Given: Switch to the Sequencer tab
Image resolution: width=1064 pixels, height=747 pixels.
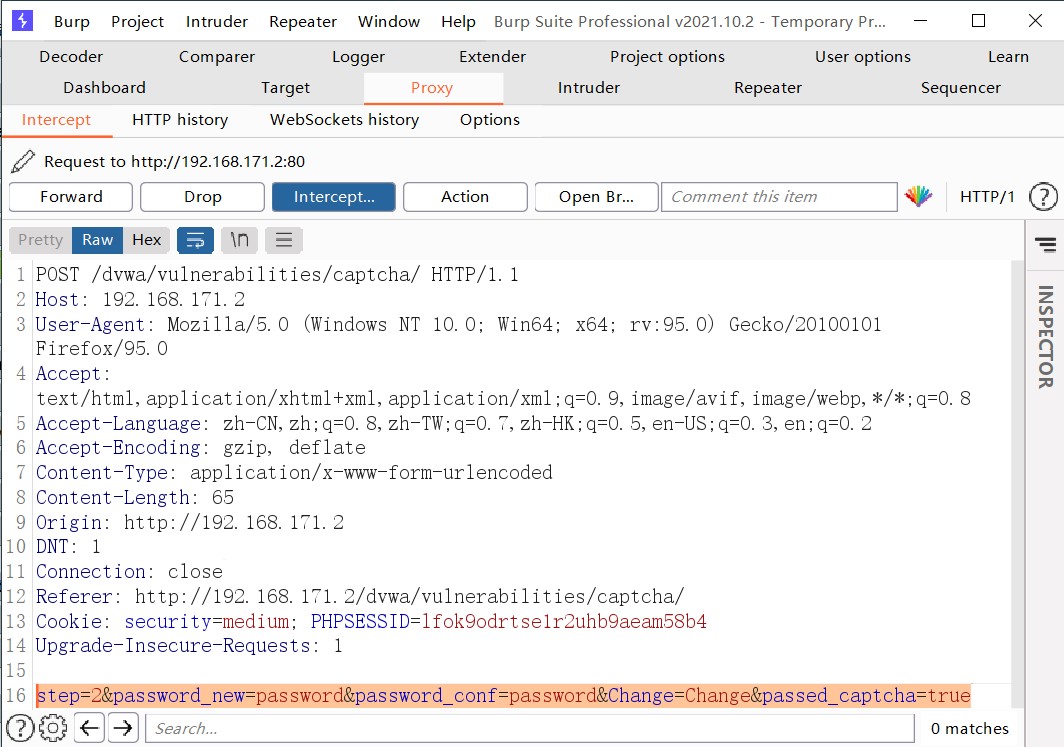Looking at the screenshot, I should pyautogui.click(x=960, y=88).
